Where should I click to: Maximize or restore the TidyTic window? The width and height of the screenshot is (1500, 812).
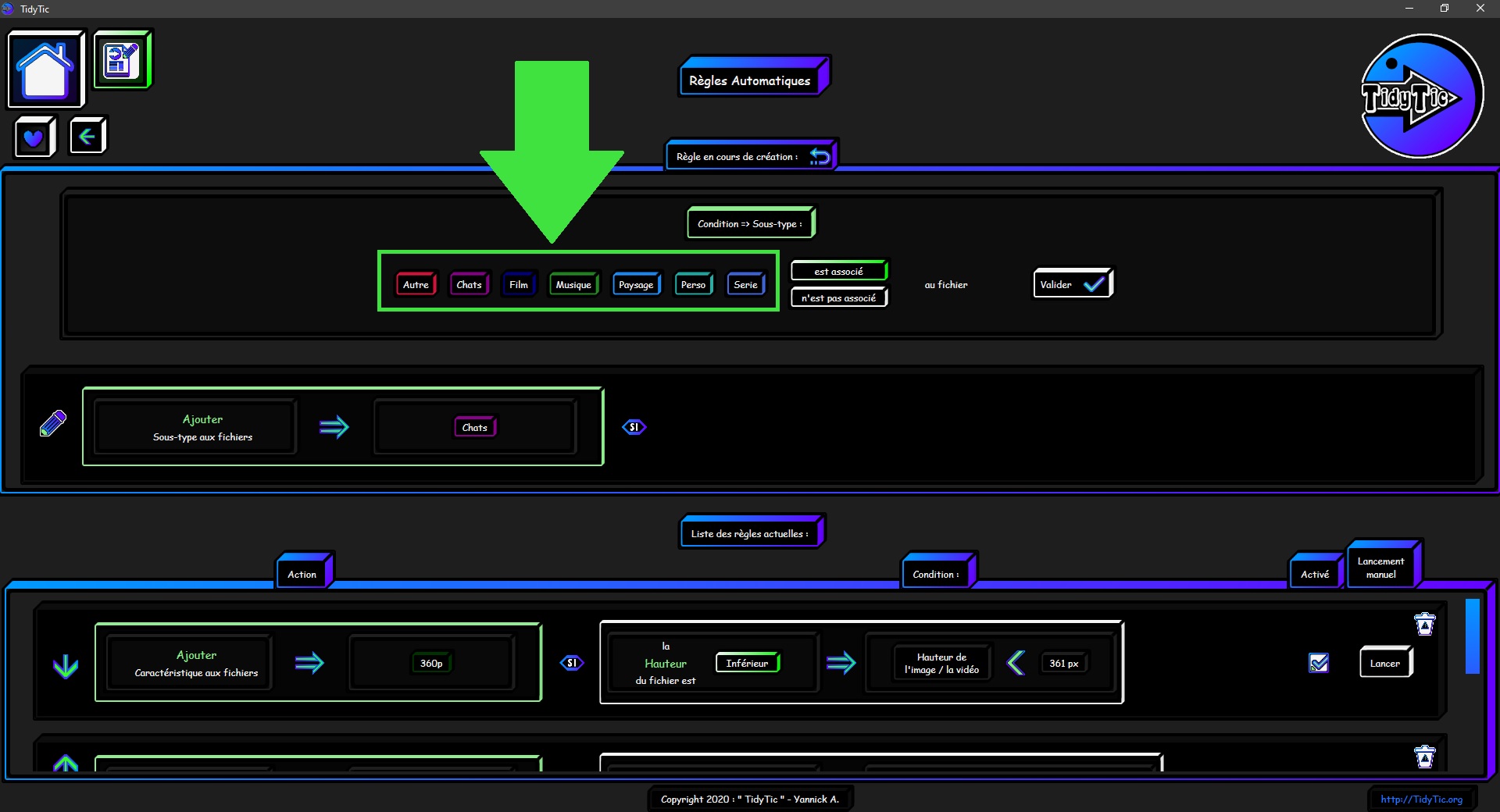pos(1445,9)
